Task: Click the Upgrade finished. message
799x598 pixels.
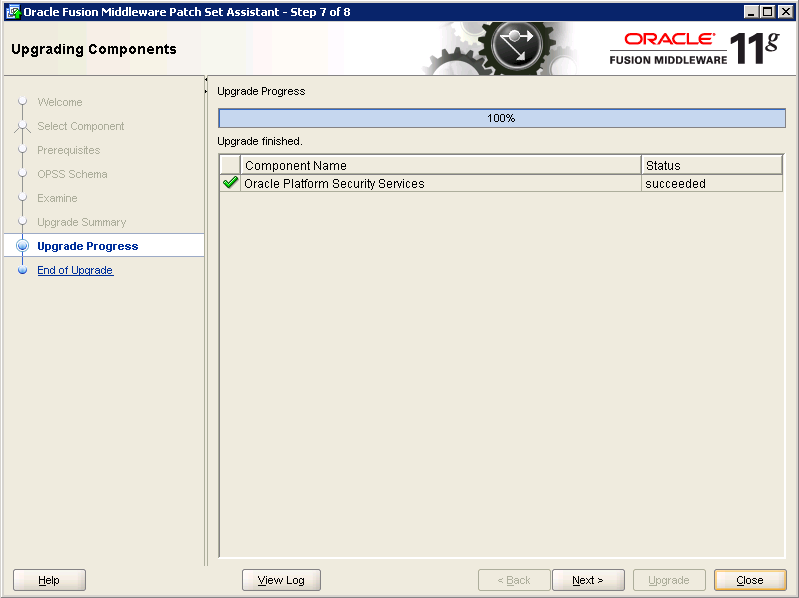Action: tap(260, 141)
